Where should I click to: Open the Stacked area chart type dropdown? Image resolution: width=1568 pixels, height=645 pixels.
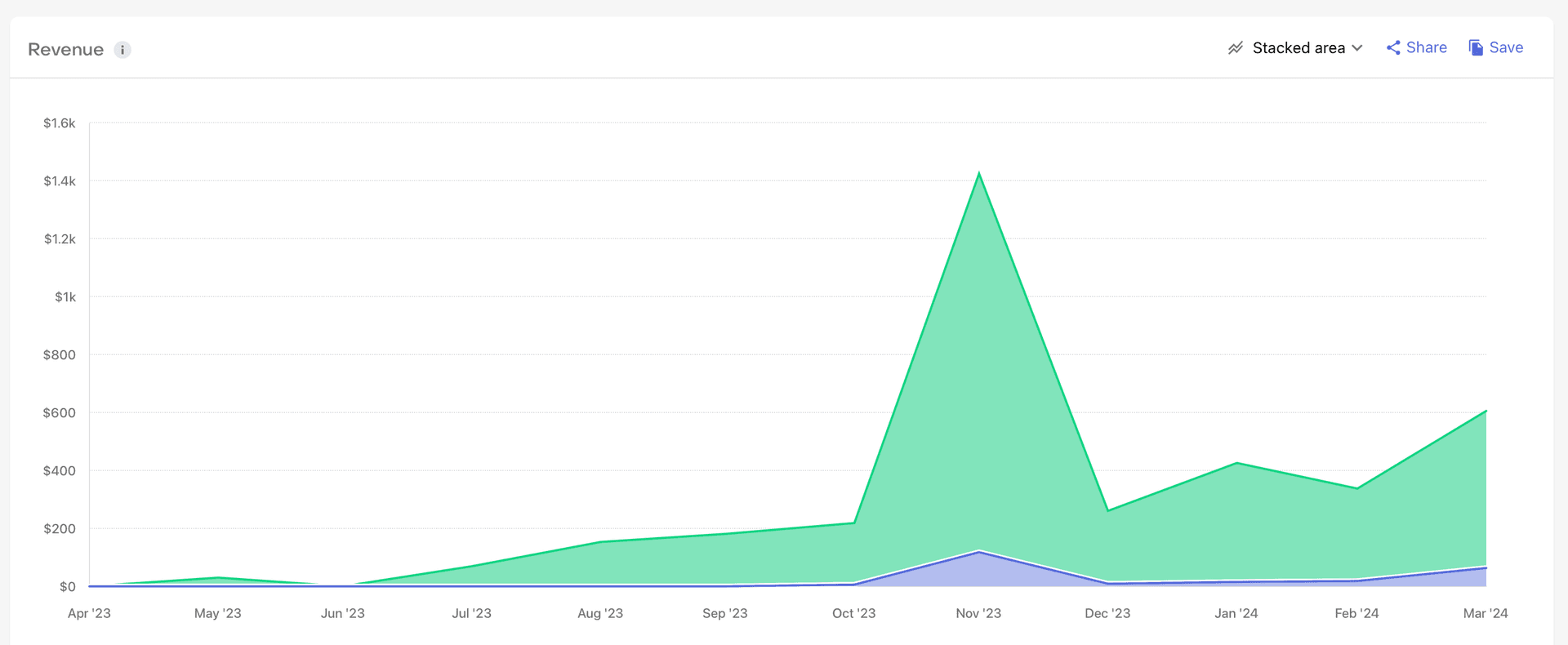[1295, 48]
